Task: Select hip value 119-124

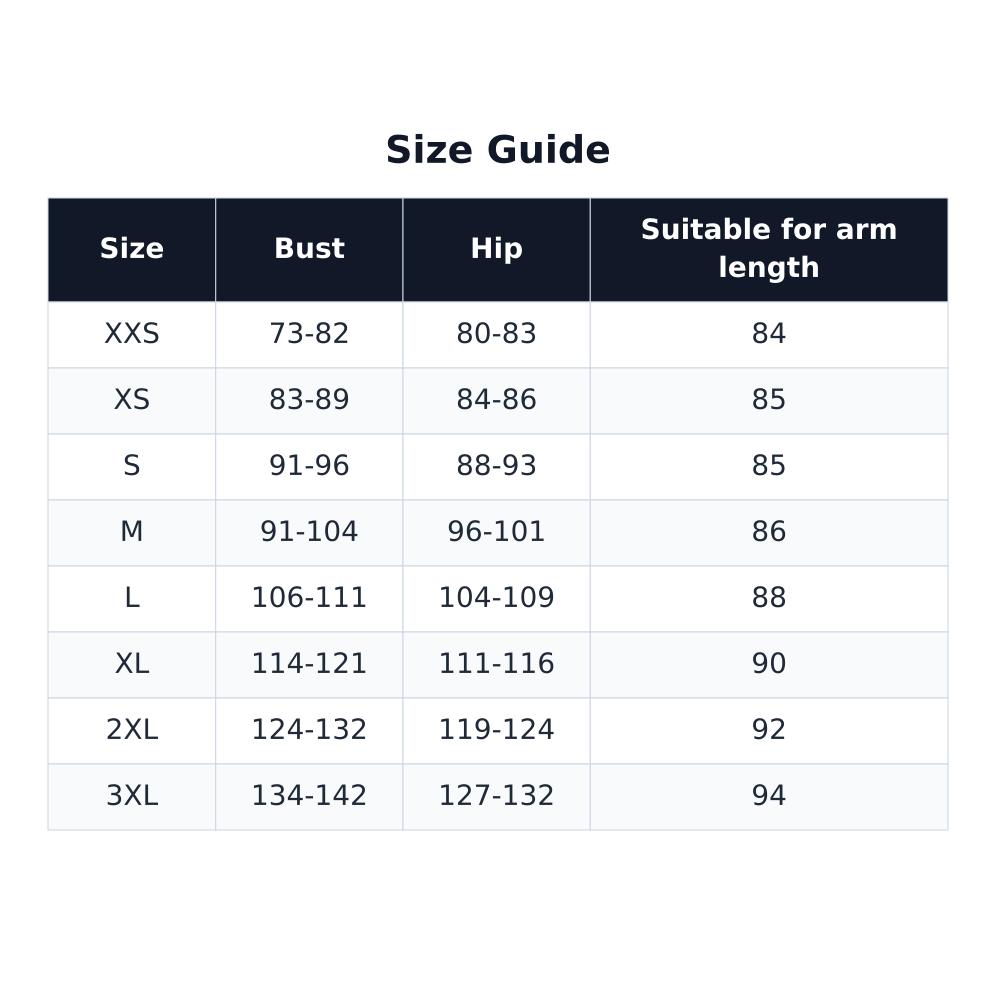Action: click(x=496, y=730)
